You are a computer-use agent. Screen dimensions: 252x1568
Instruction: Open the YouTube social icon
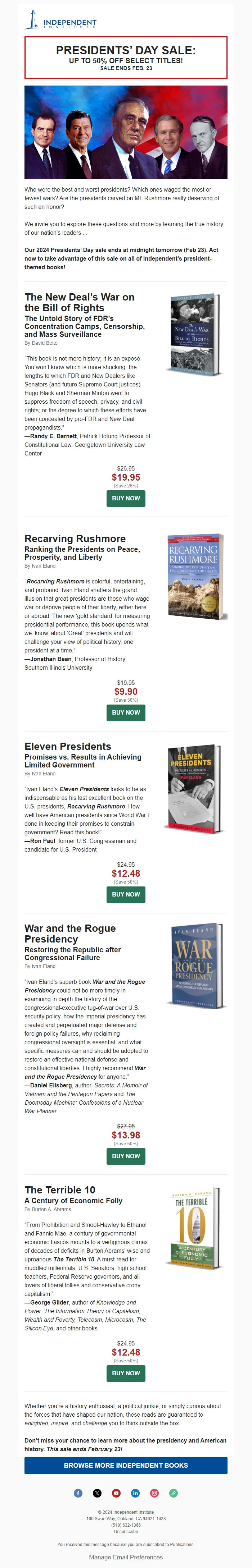click(x=116, y=1493)
